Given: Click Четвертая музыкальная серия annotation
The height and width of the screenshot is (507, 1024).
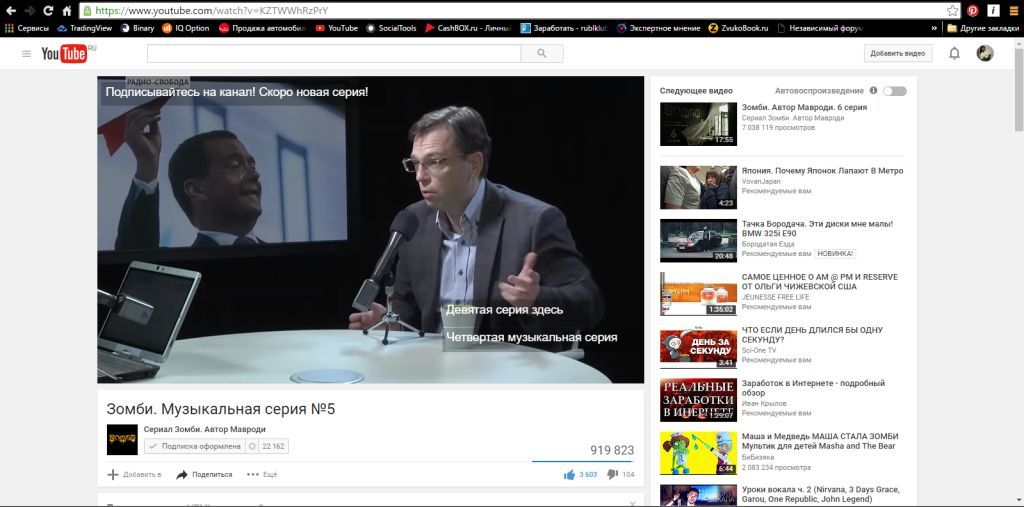Looking at the screenshot, I should 531,337.
